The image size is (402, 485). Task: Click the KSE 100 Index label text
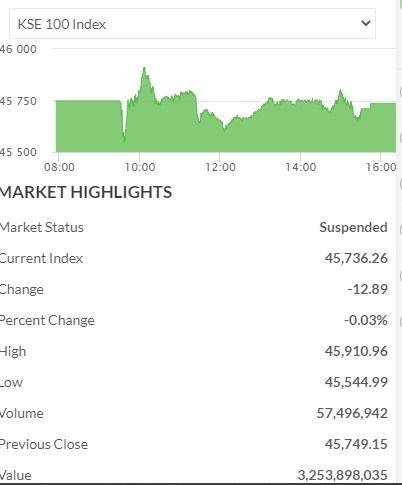[62, 24]
